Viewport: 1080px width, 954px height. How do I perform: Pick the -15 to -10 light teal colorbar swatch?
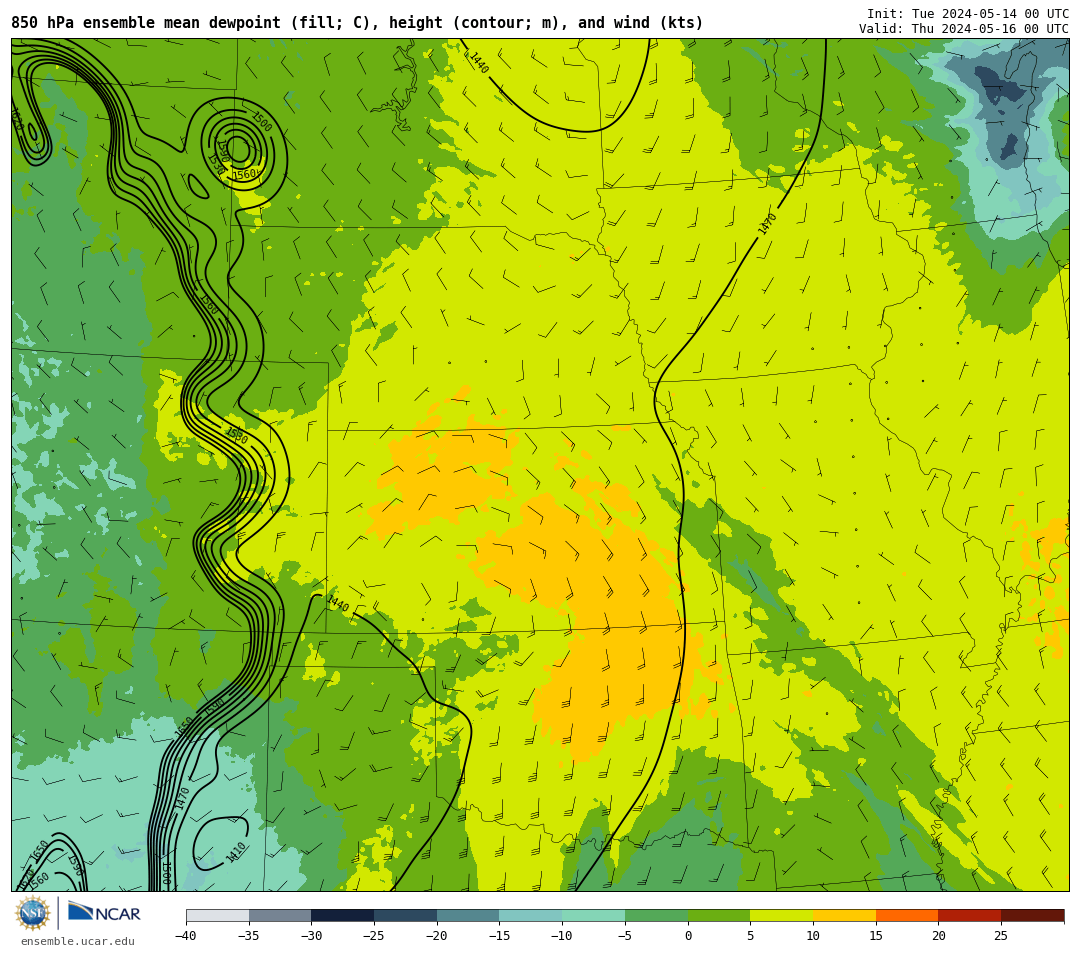(x=530, y=915)
